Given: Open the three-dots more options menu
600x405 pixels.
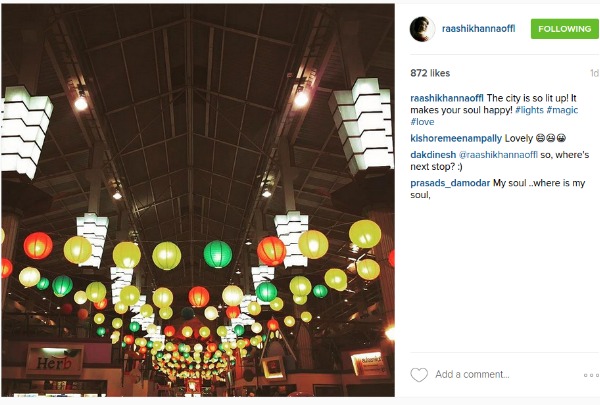Looking at the screenshot, I should [591, 375].
